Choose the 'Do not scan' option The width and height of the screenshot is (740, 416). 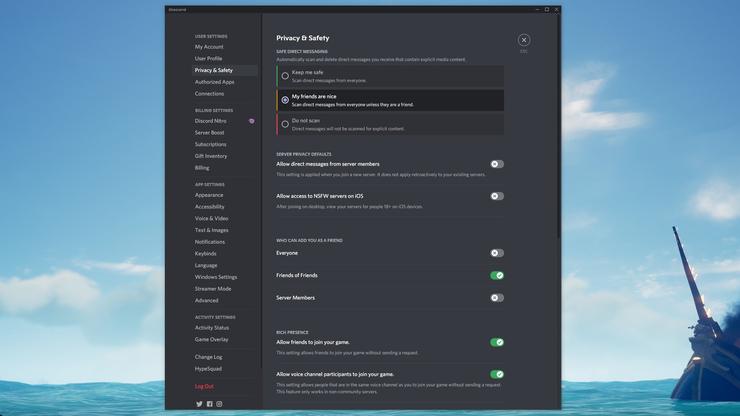pos(285,124)
